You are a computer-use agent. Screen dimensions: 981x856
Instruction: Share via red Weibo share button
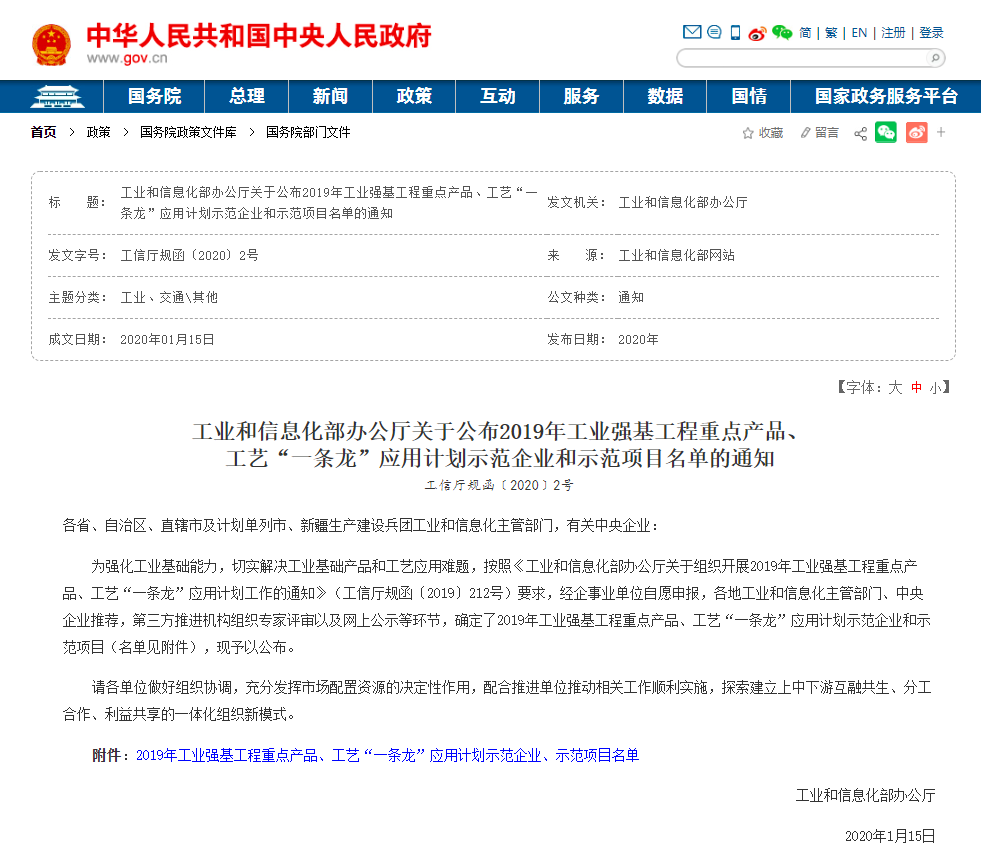(916, 132)
